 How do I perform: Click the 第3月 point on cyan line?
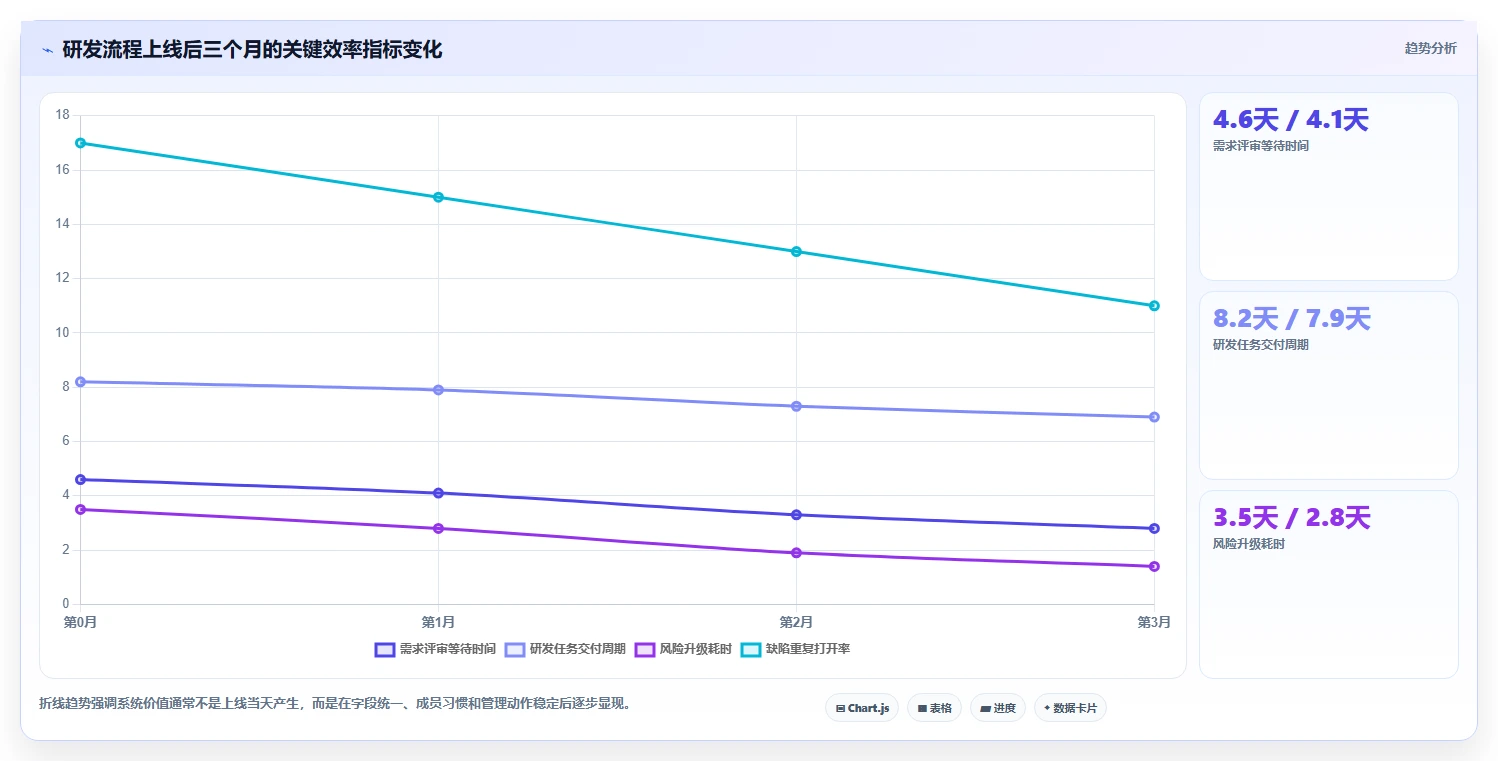click(1154, 306)
